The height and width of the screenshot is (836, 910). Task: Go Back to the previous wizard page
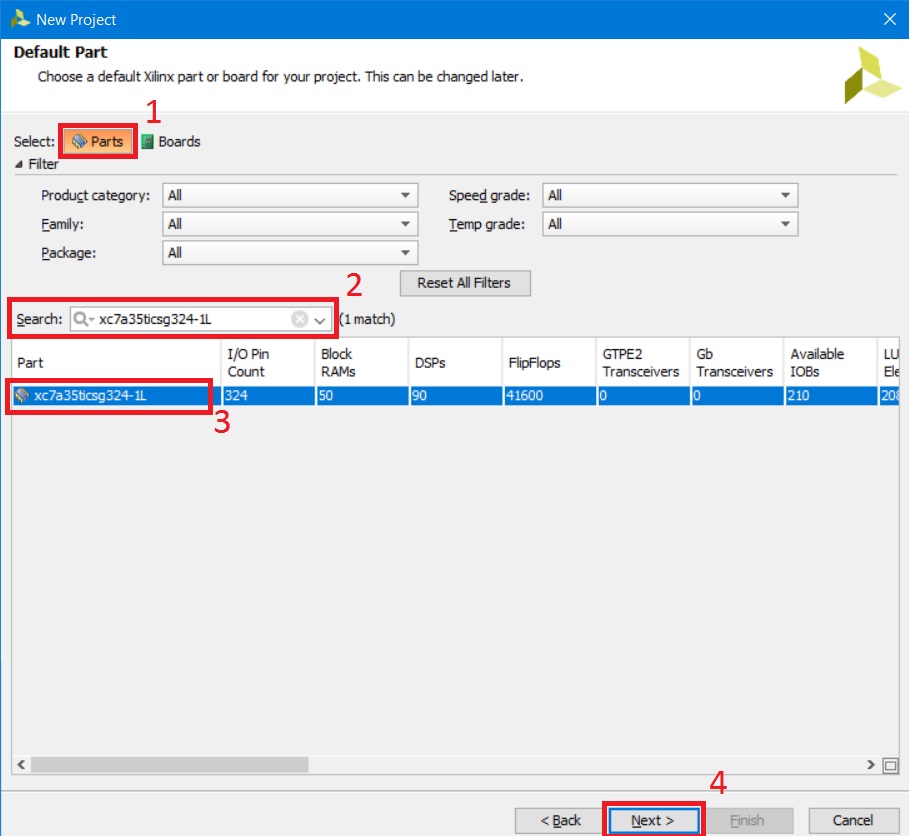tap(560, 821)
